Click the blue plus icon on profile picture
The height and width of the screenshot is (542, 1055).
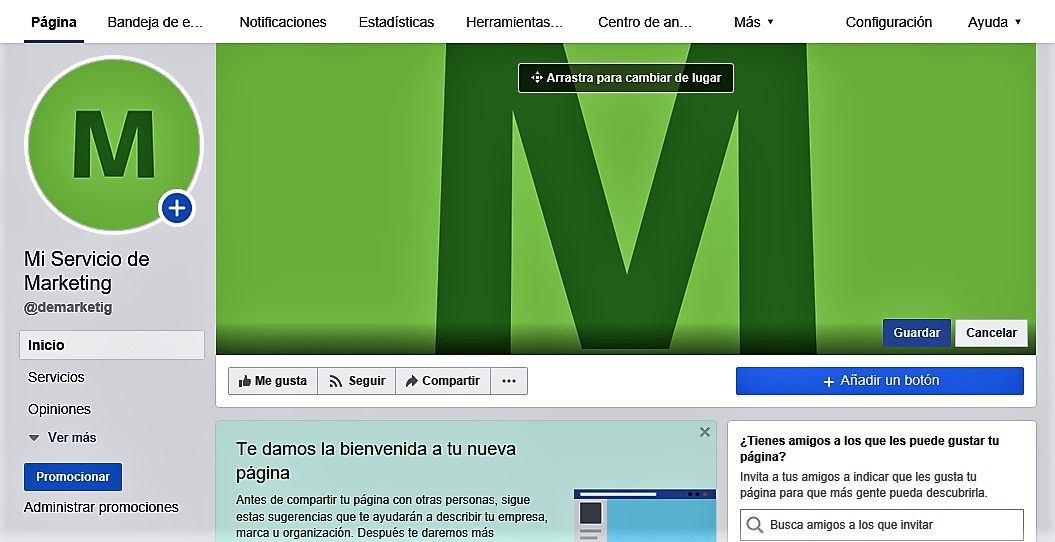click(177, 208)
